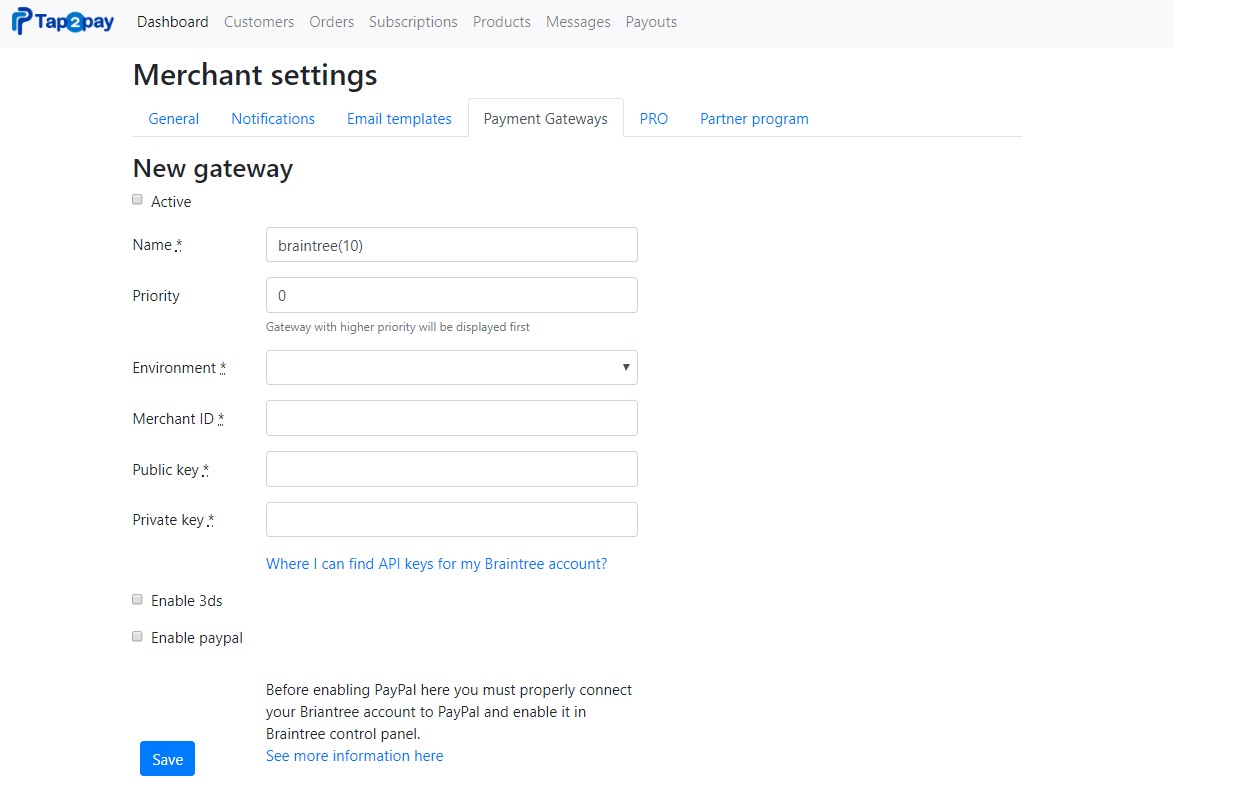Image resolution: width=1250 pixels, height=806 pixels.
Task: Focus the Name field containing braintree(10)
Action: tap(452, 245)
